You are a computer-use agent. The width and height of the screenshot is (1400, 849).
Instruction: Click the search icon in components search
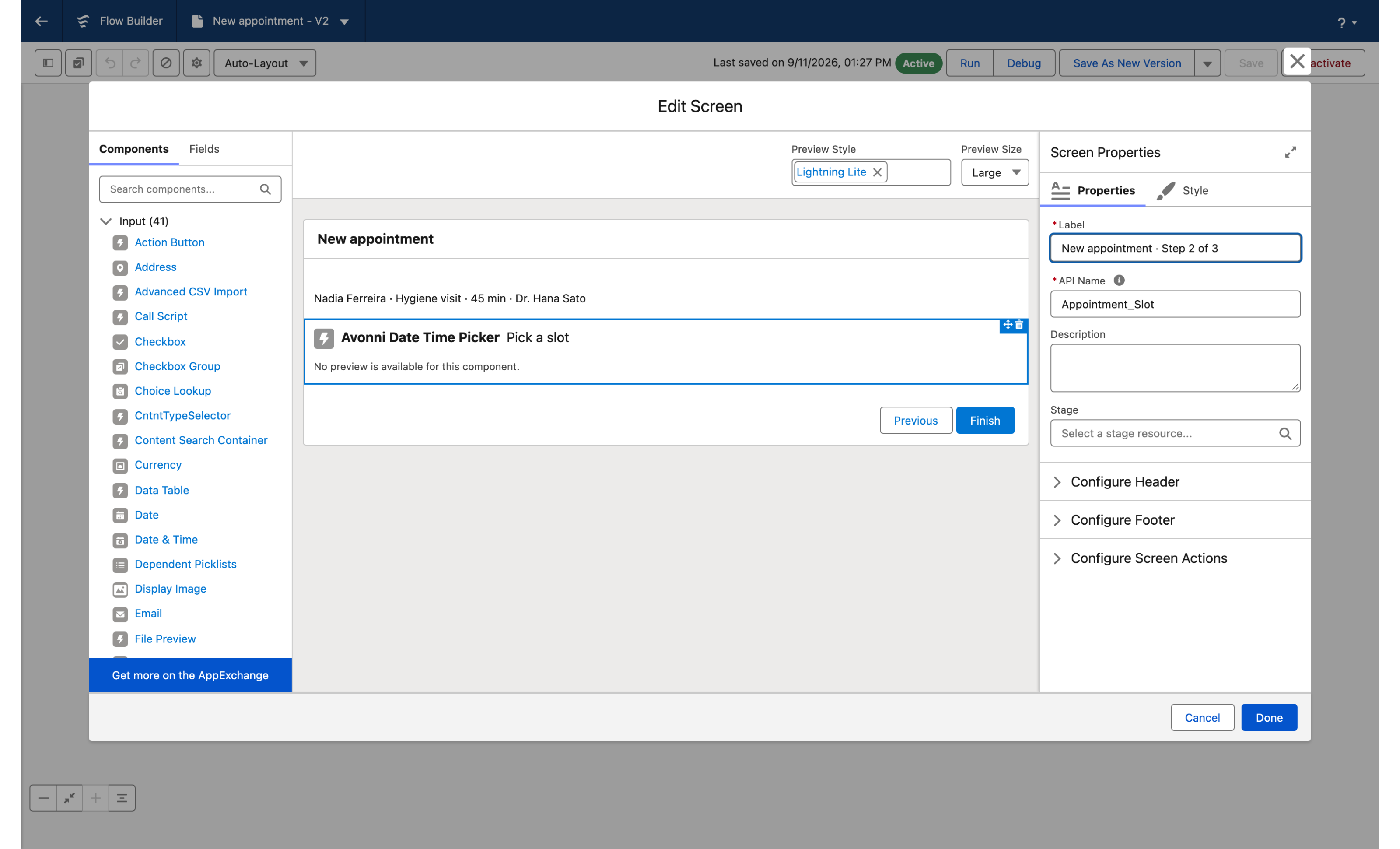click(x=265, y=189)
